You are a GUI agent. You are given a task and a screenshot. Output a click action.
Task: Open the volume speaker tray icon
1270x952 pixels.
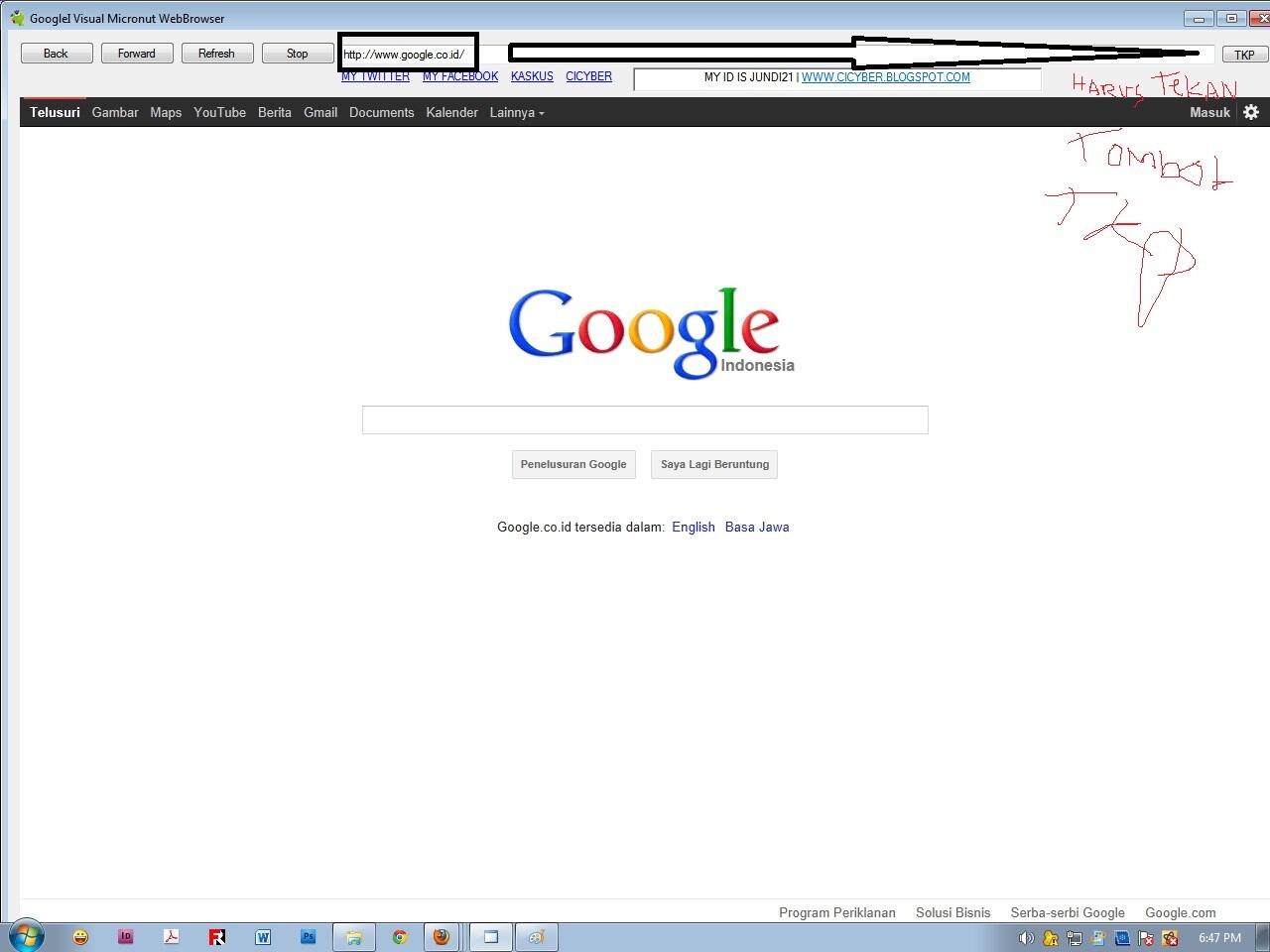tap(1026, 938)
